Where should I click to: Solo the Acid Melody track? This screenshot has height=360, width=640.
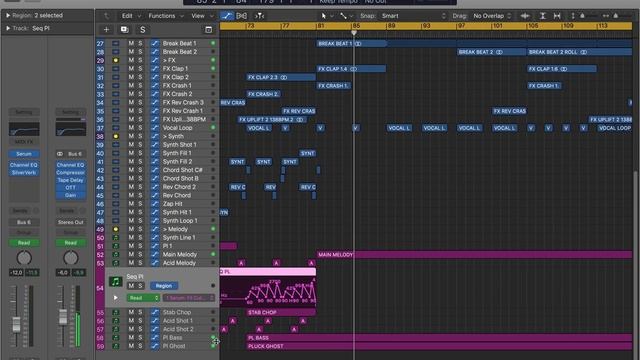[x=140, y=263]
